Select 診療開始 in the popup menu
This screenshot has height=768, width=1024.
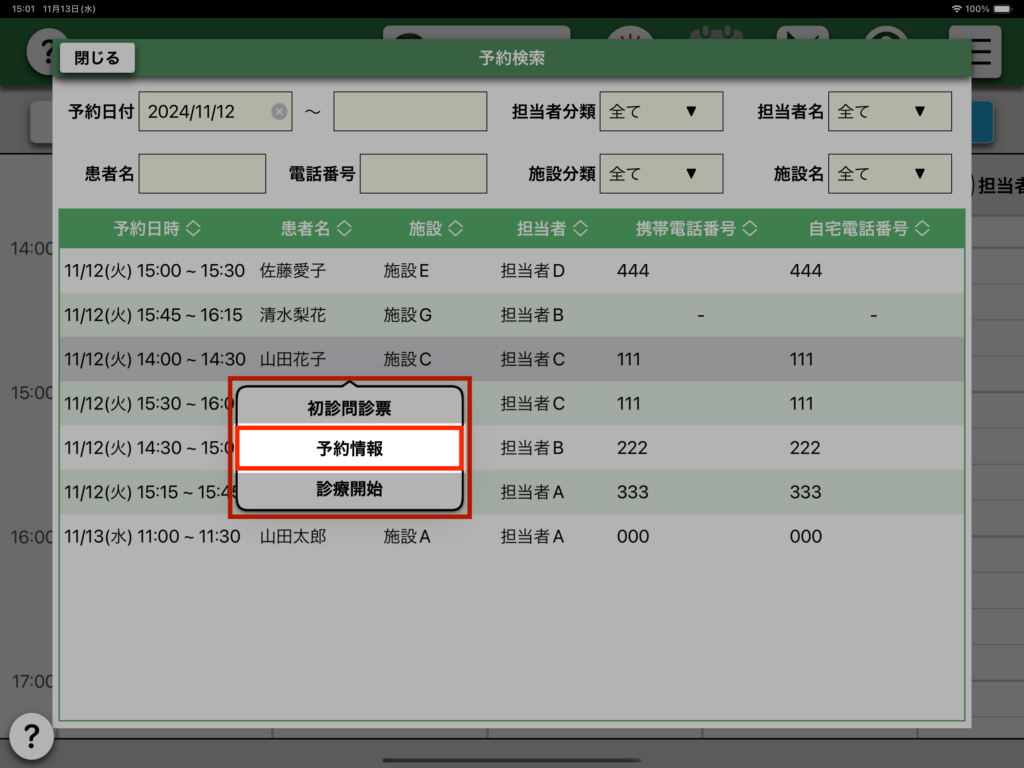tap(349, 490)
